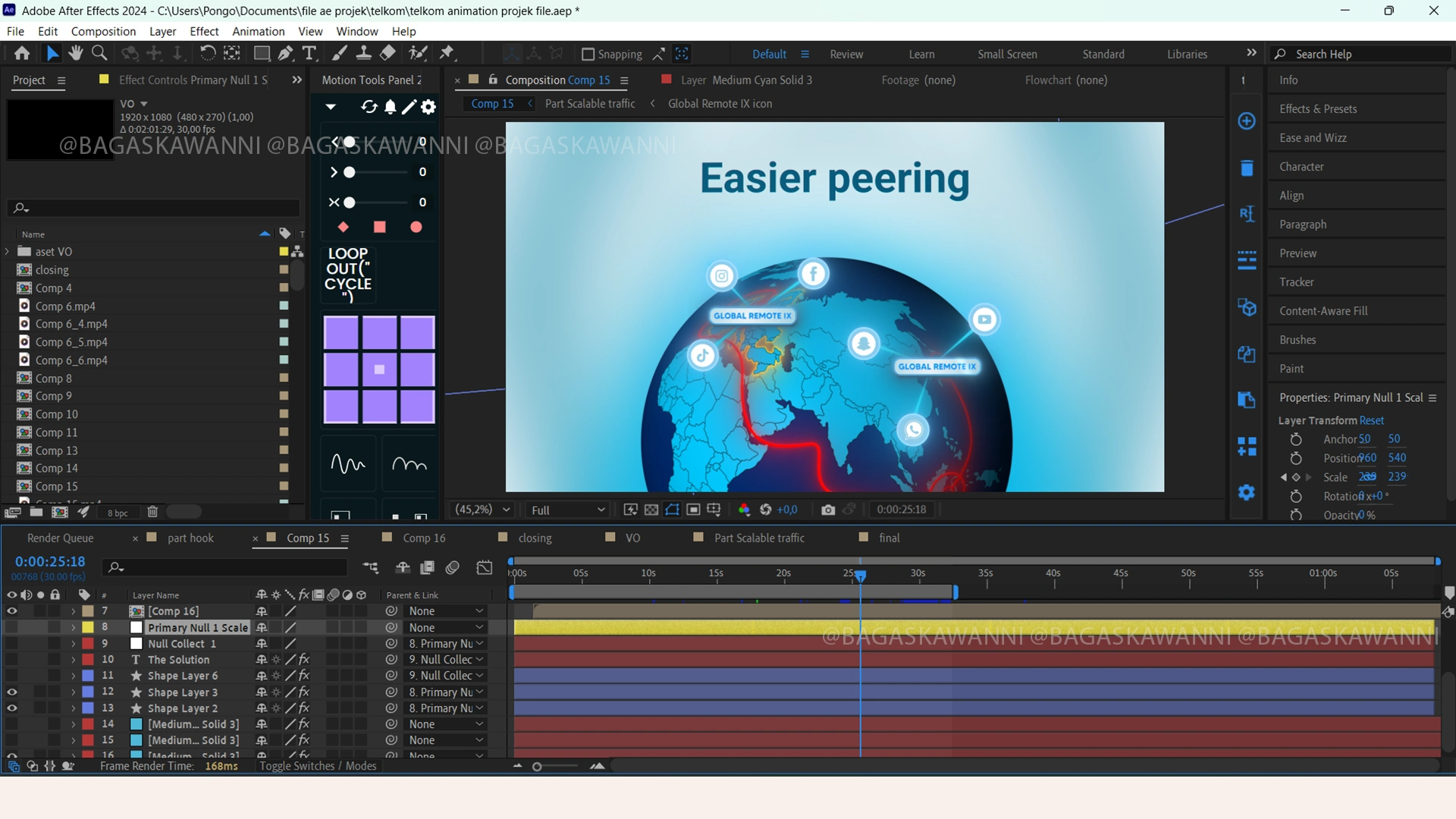Viewport: 1456px width, 819px height.
Task: Switch to the Small Screen workspace
Action: tap(1007, 54)
